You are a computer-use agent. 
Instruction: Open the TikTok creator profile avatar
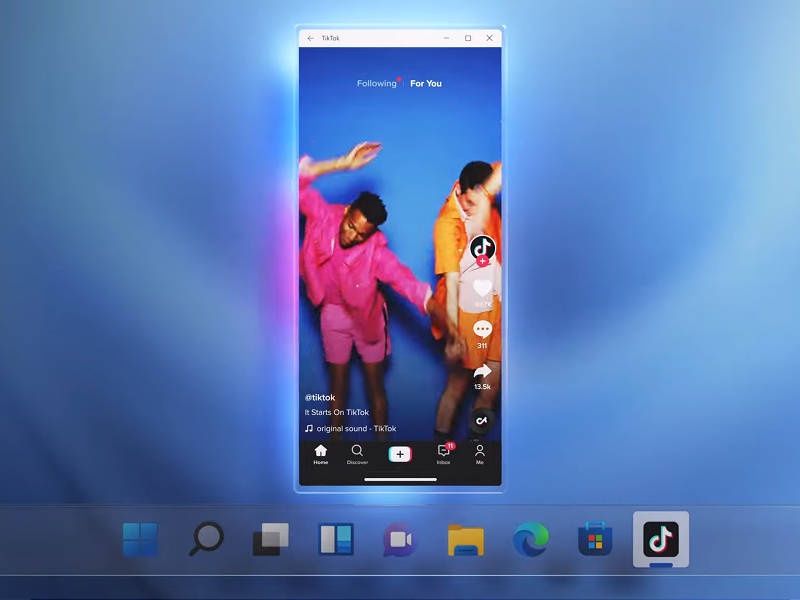(x=482, y=247)
